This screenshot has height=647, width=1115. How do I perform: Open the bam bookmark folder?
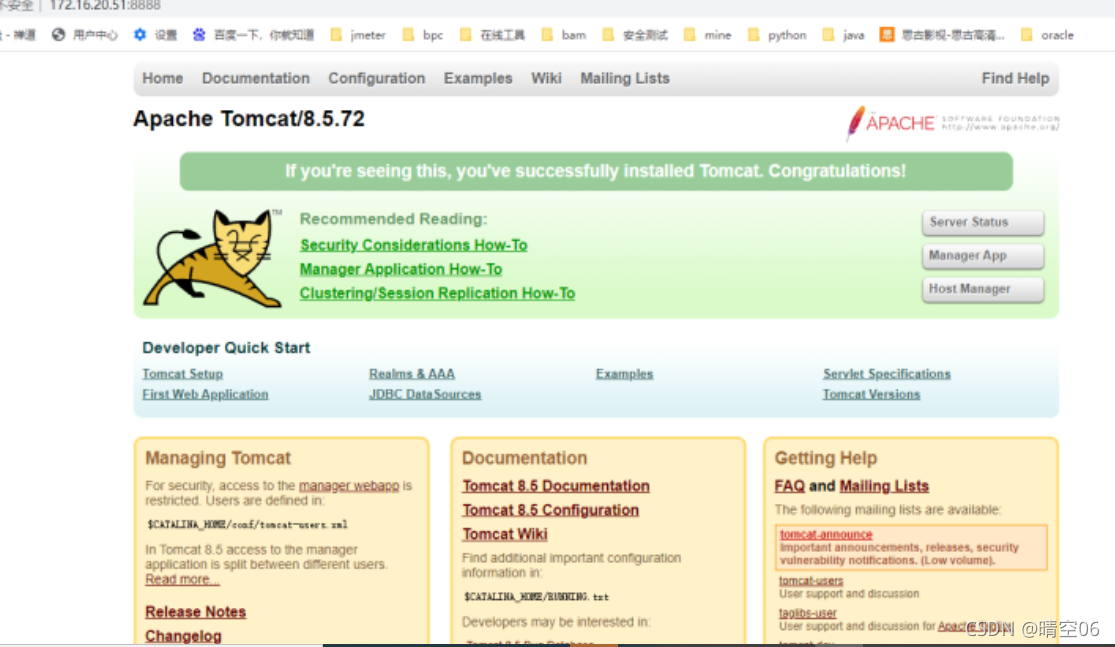[x=564, y=35]
